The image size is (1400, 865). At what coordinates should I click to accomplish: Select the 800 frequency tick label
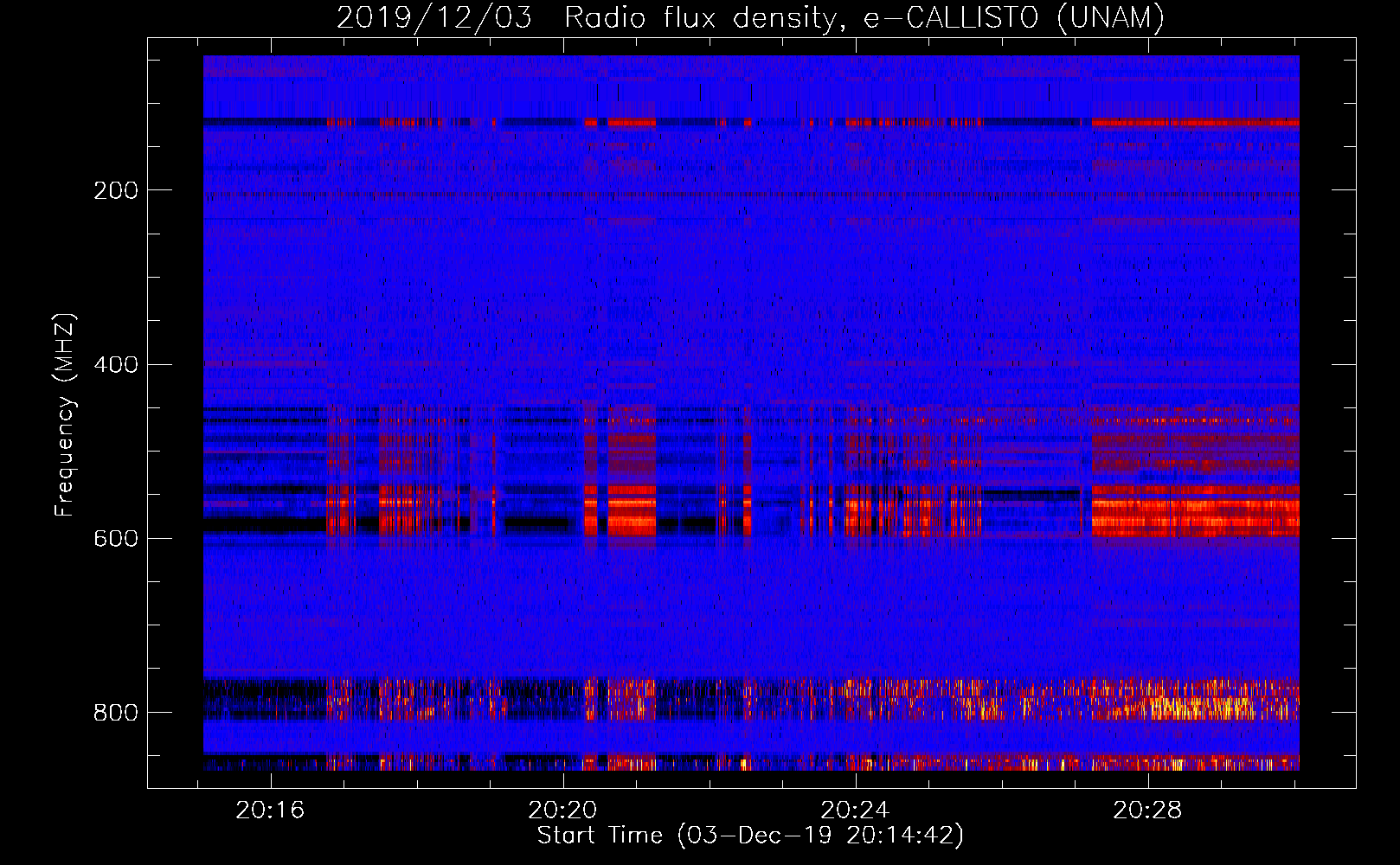tap(116, 712)
